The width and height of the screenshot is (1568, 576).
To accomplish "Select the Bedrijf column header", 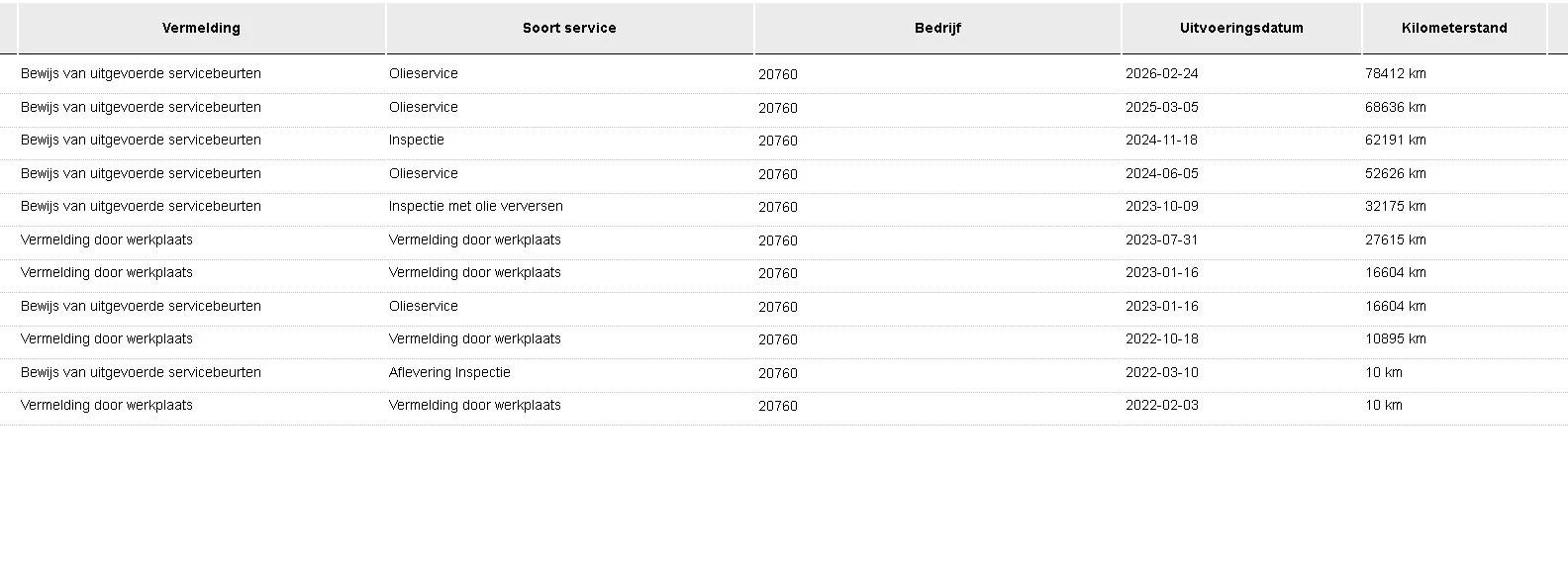I will (937, 28).
